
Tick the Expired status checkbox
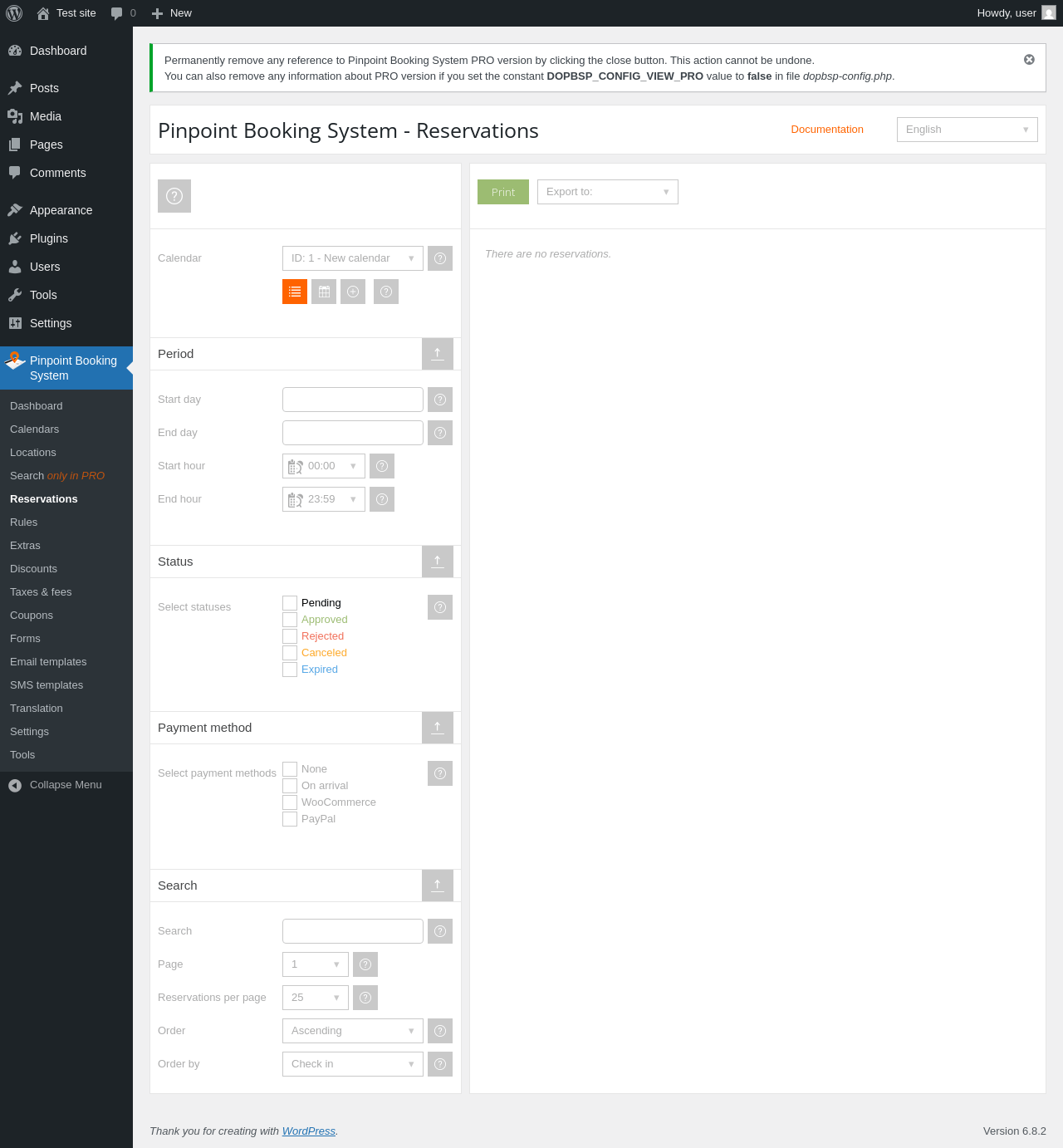point(290,670)
